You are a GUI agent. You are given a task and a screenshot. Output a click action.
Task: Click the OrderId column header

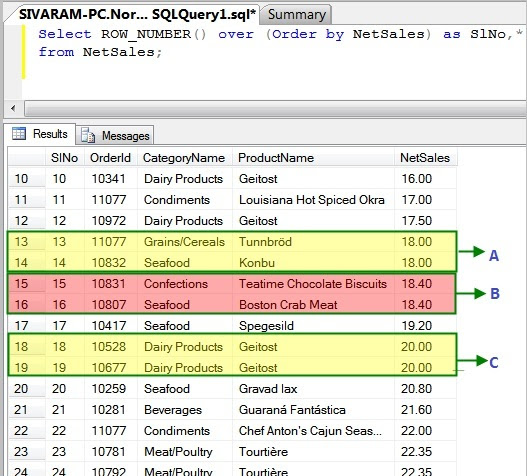[111, 158]
